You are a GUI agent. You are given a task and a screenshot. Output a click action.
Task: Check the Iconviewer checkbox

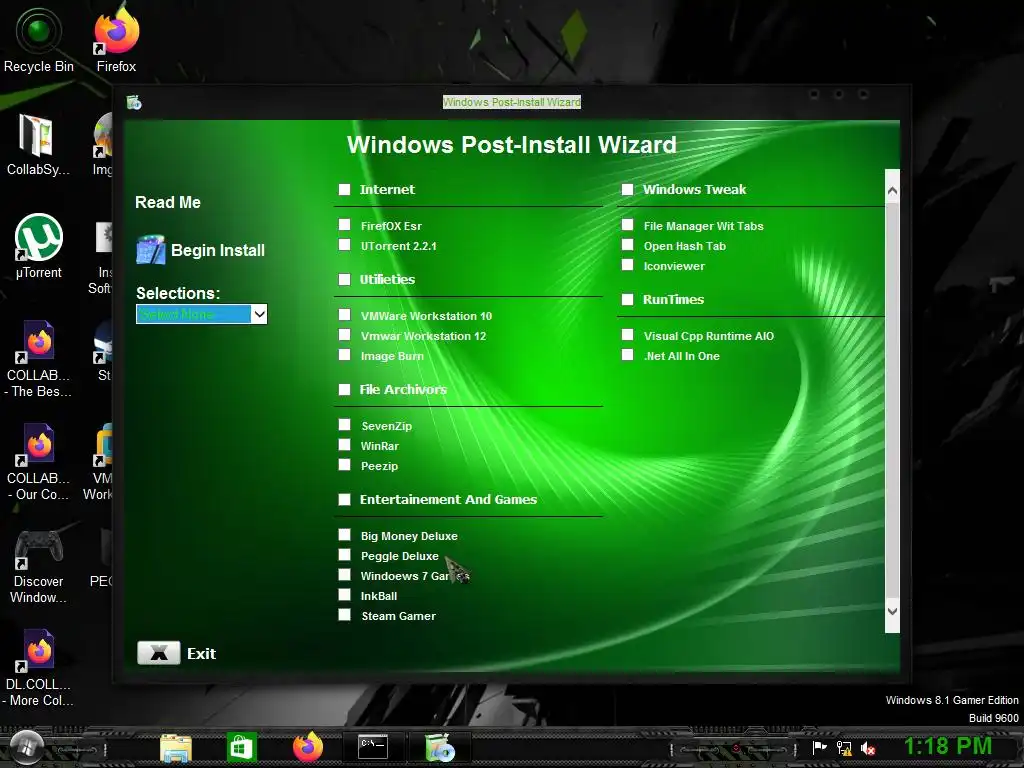pyautogui.click(x=628, y=265)
